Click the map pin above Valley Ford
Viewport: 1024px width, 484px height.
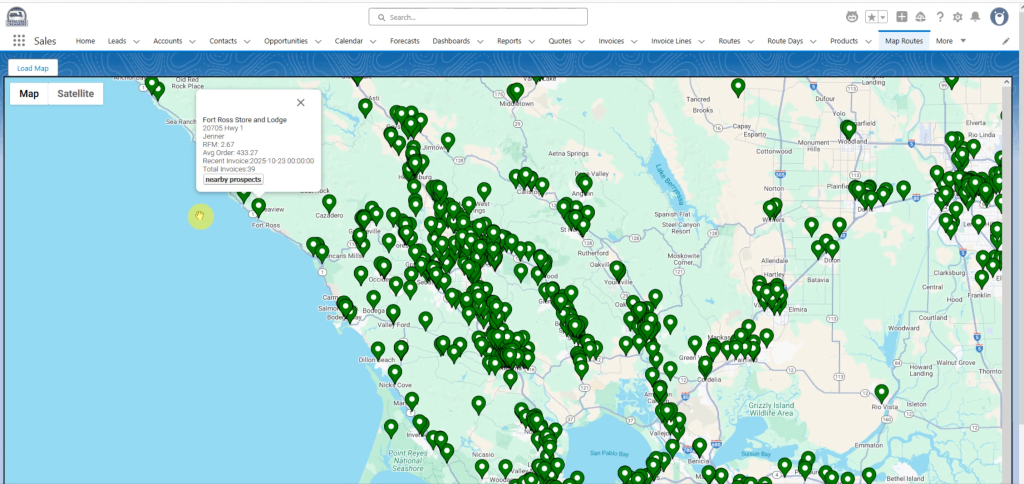pos(393,313)
